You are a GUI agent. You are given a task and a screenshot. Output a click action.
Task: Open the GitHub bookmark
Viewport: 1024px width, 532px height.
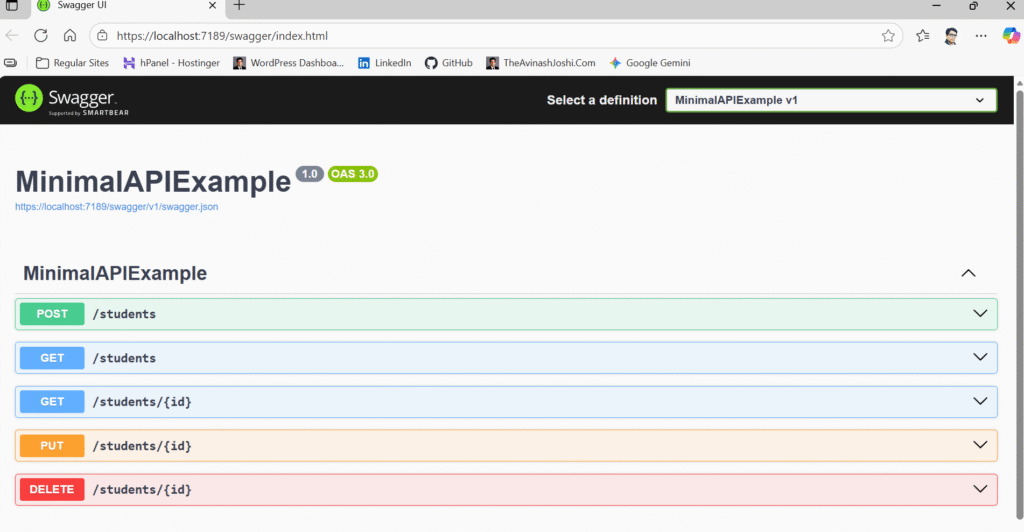pos(448,63)
